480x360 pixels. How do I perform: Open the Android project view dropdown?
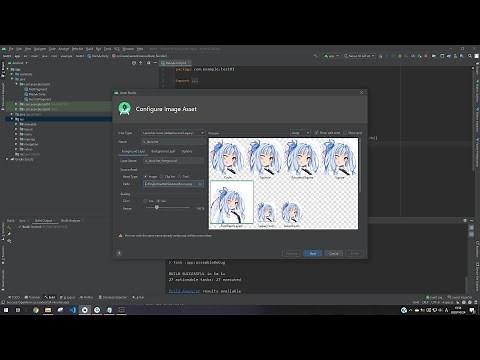tap(18, 63)
